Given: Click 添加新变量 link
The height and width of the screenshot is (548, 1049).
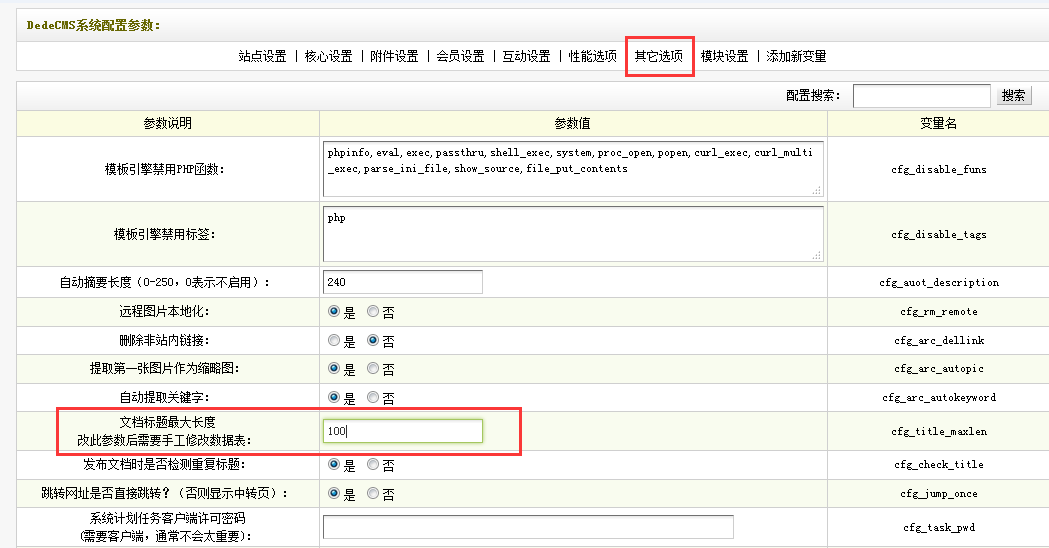Looking at the screenshot, I should click(796, 57).
